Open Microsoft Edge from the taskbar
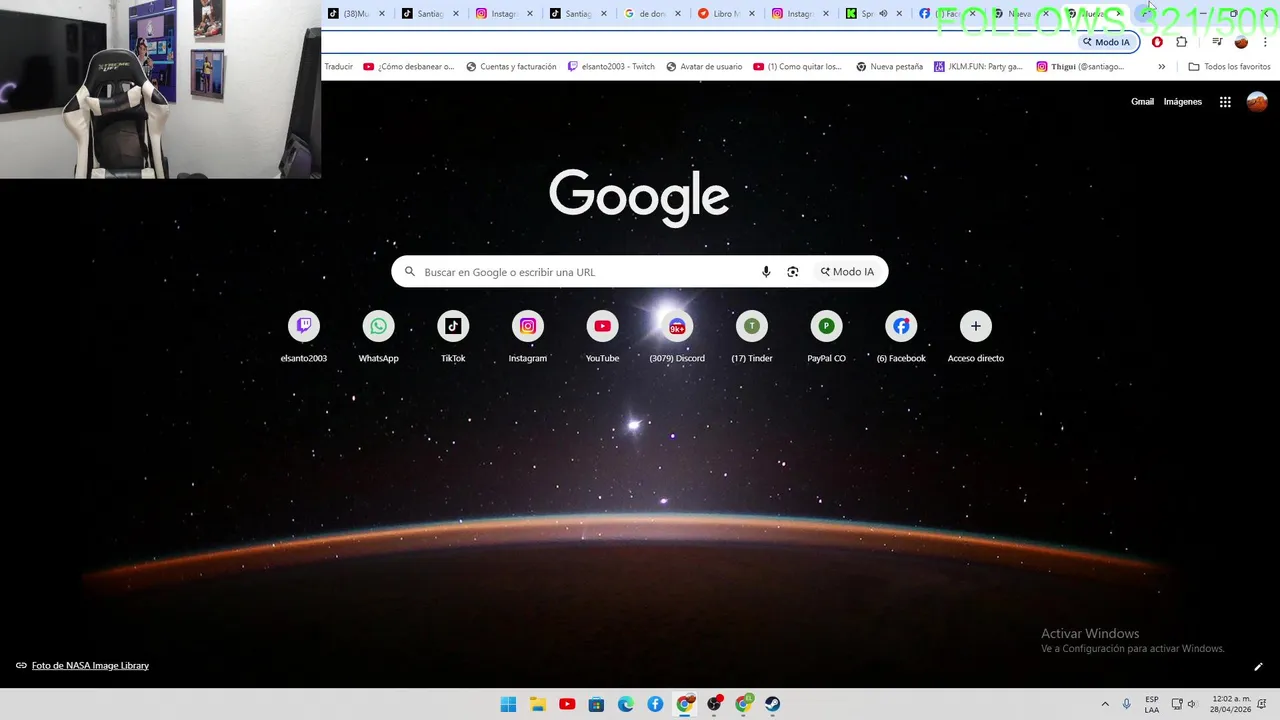 (626, 704)
